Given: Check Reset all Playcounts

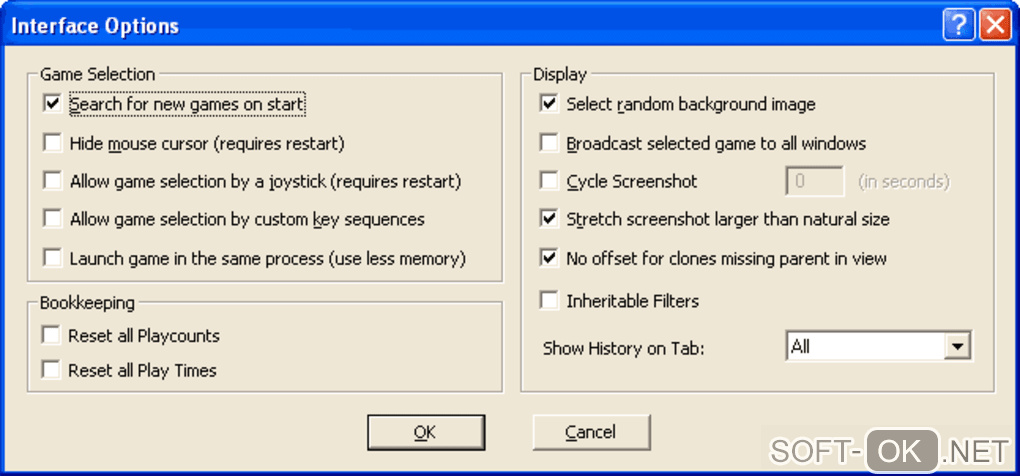Looking at the screenshot, I should pos(51,336).
